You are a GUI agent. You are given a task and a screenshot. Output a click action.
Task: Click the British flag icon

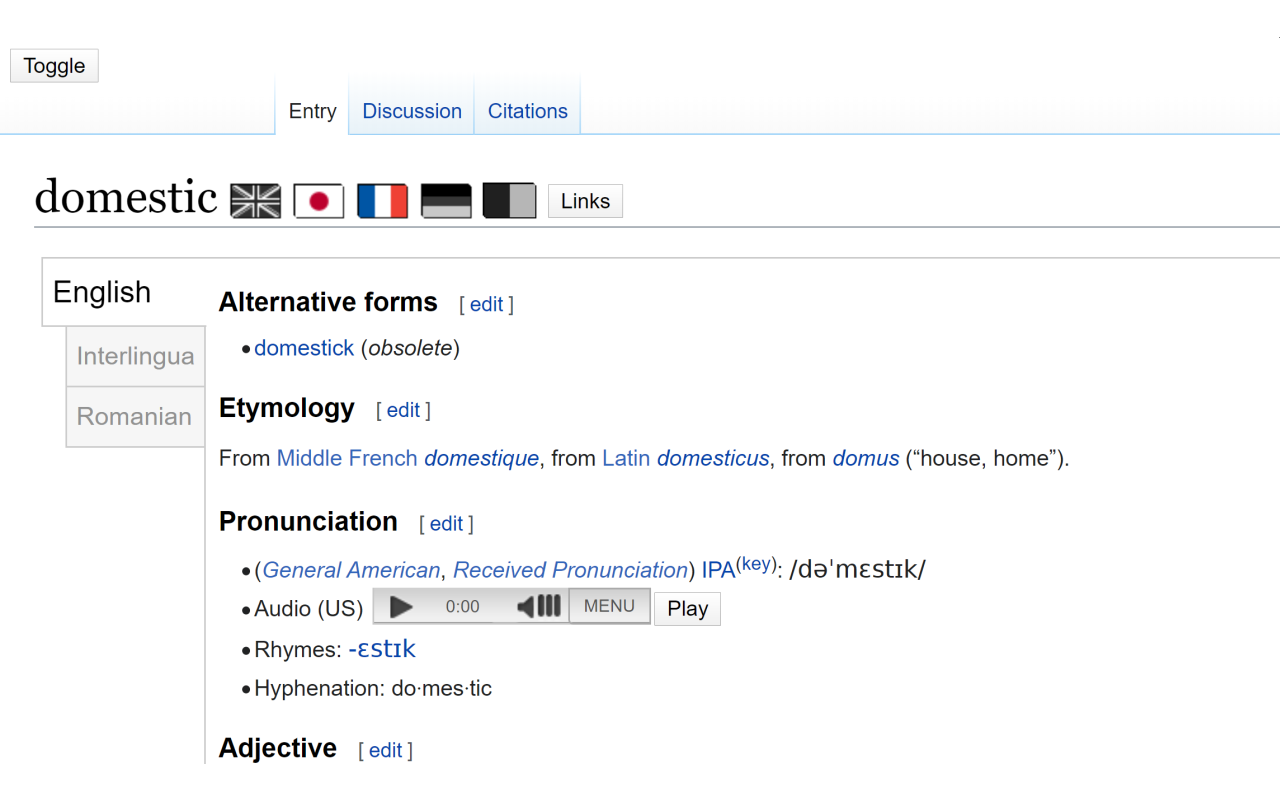[256, 201]
